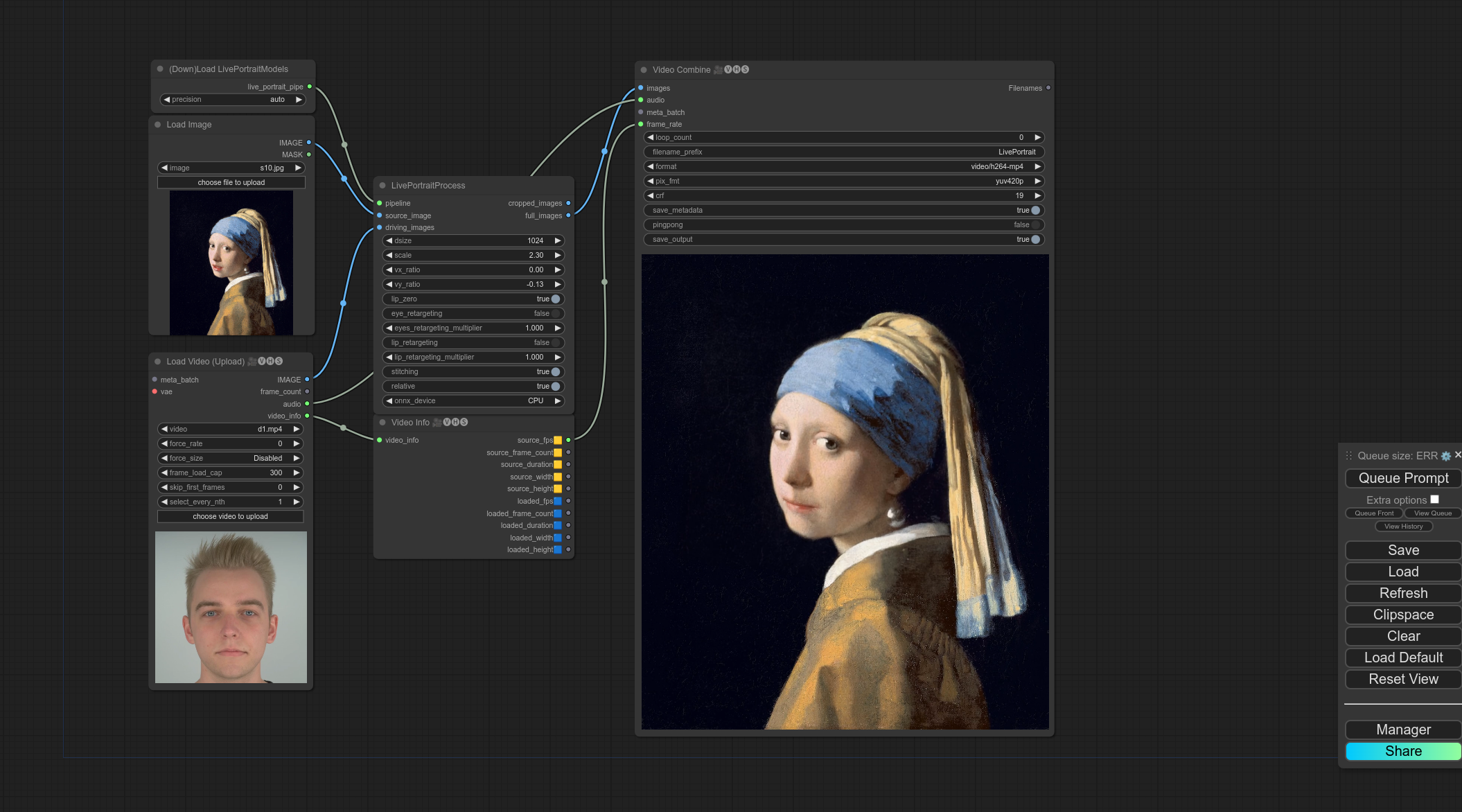Reset the canvas view
The height and width of the screenshot is (812, 1462).
tap(1403, 679)
